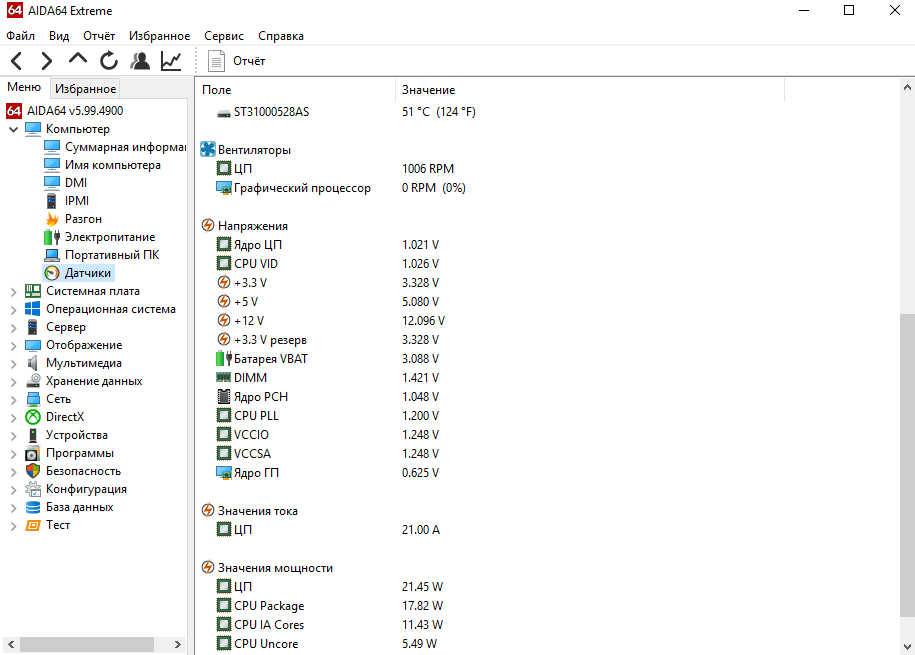Expand the Сеть node
915x655 pixels.
pyautogui.click(x=13, y=400)
